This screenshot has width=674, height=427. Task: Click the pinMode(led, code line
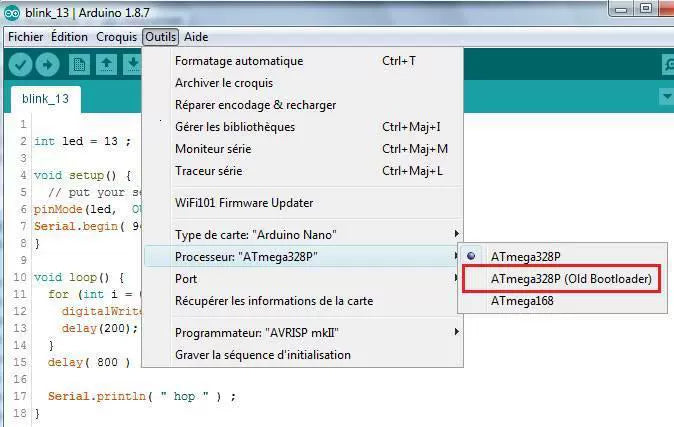[x=87, y=209]
